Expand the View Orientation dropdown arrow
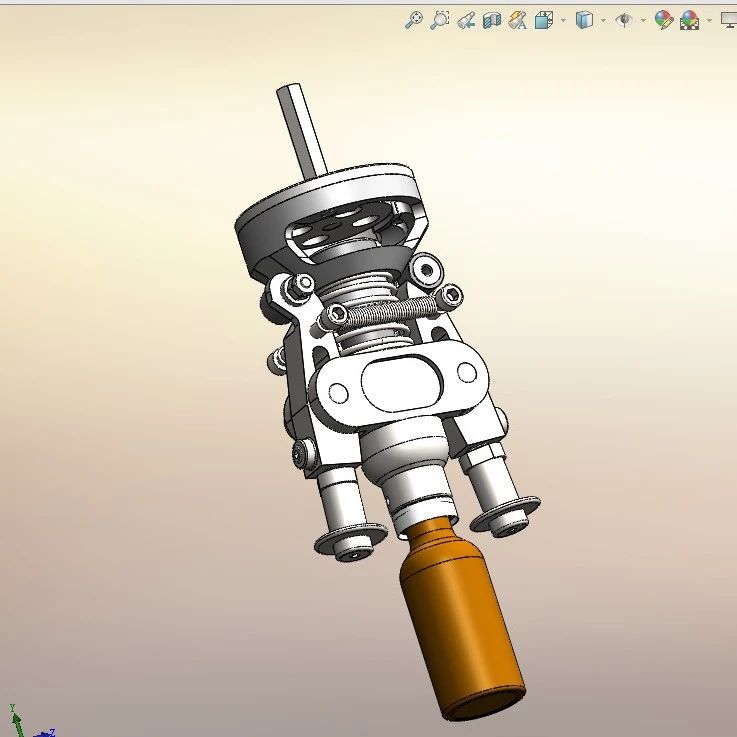Image resolution: width=737 pixels, height=737 pixels. 563,21
